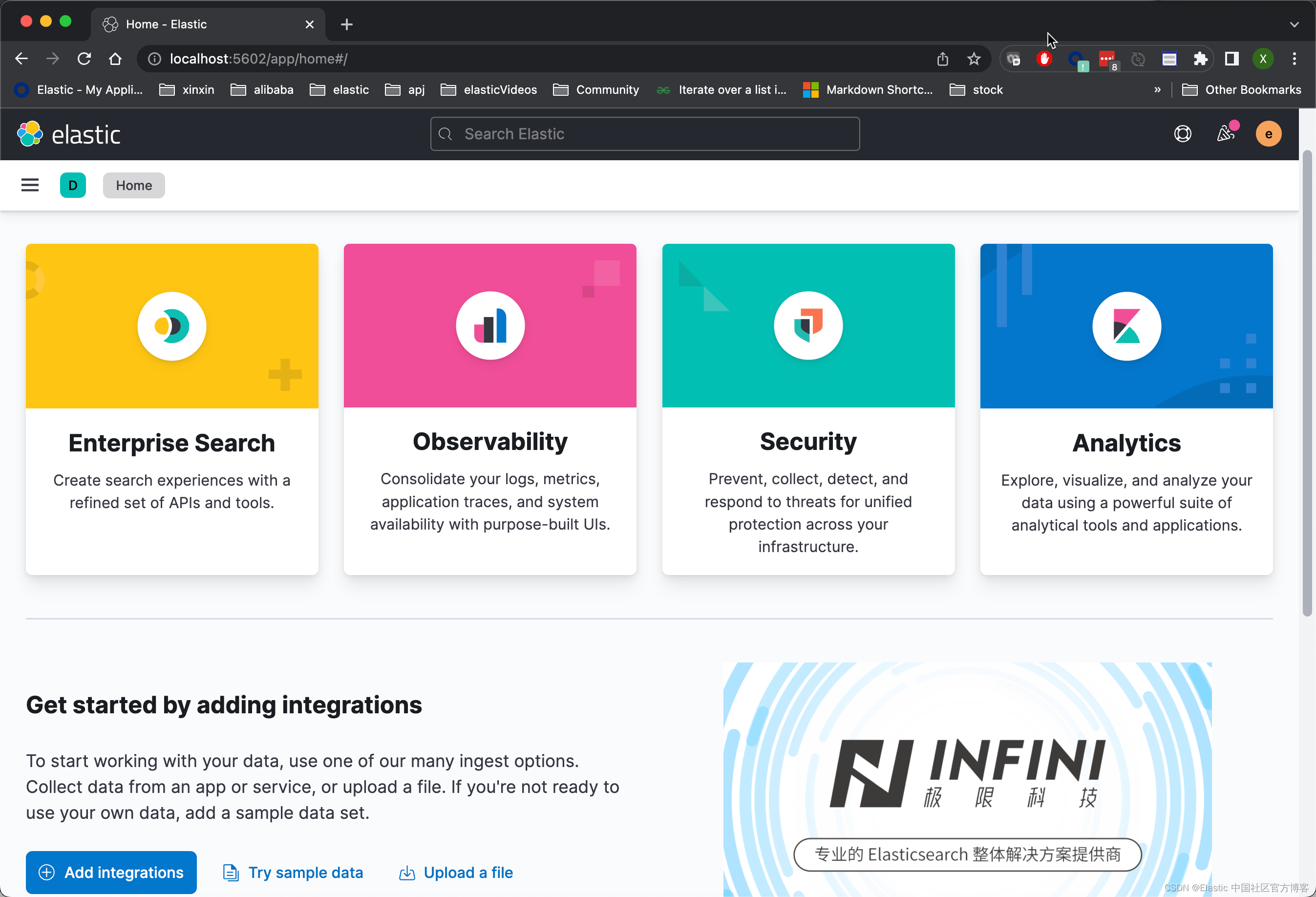The height and width of the screenshot is (897, 1316).
Task: Click the Enterprise Search logo icon
Action: coord(171,326)
